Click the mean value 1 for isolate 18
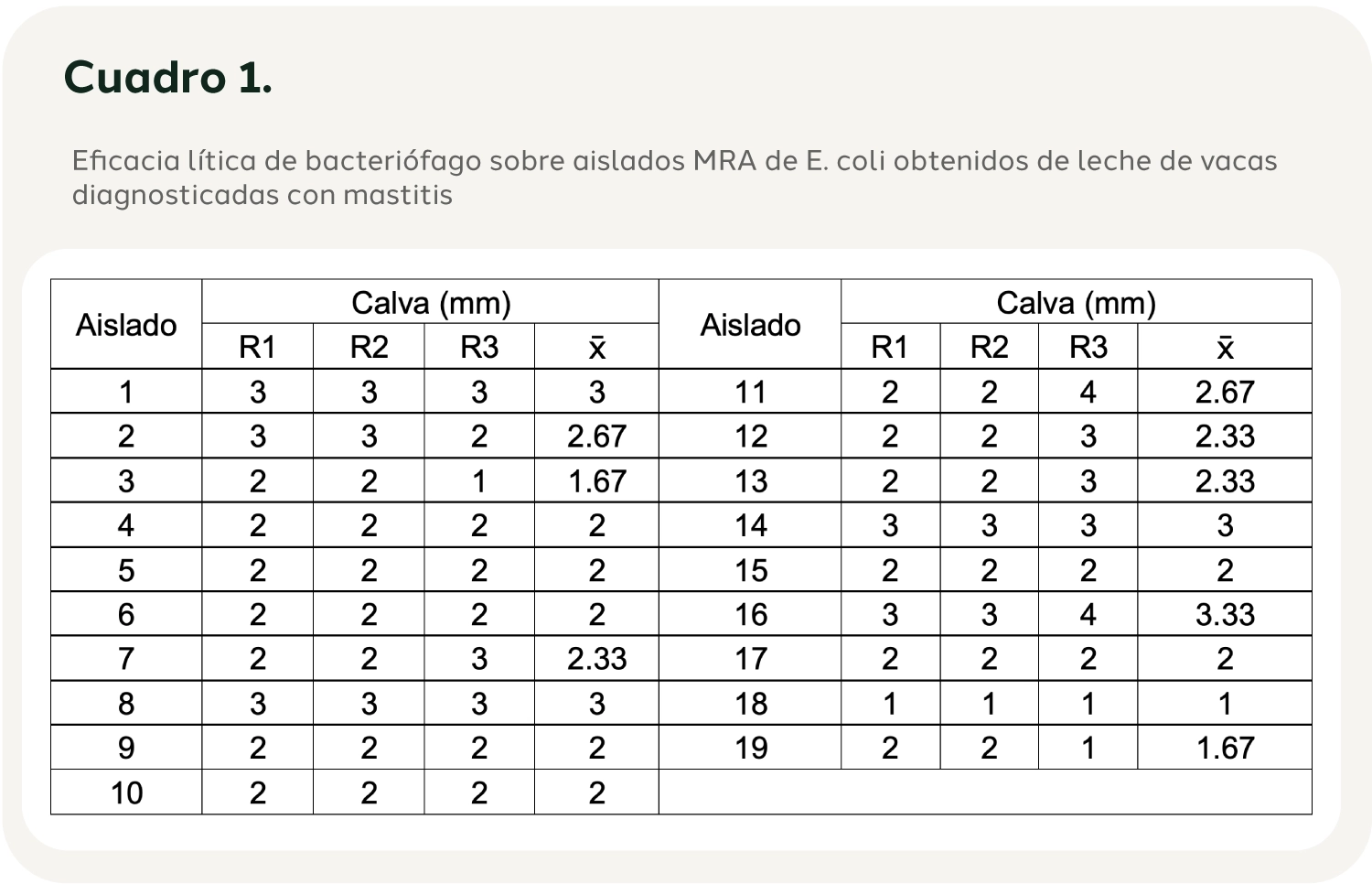Viewport: 1372px width, 884px height. tap(1225, 703)
